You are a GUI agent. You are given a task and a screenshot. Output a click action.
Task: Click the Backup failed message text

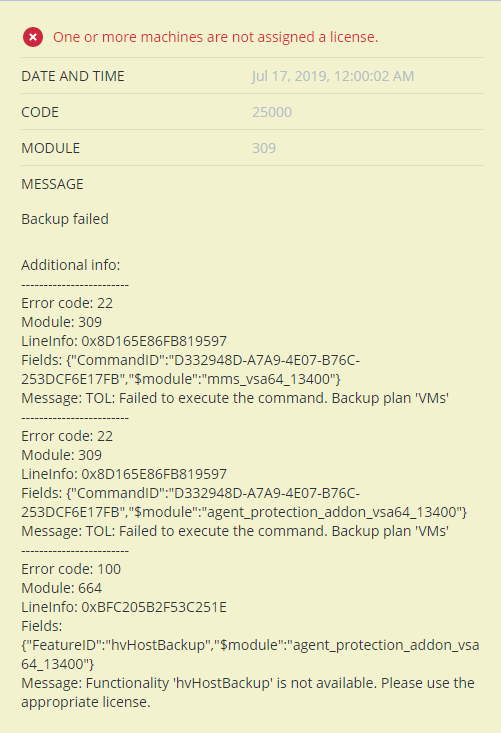point(65,219)
